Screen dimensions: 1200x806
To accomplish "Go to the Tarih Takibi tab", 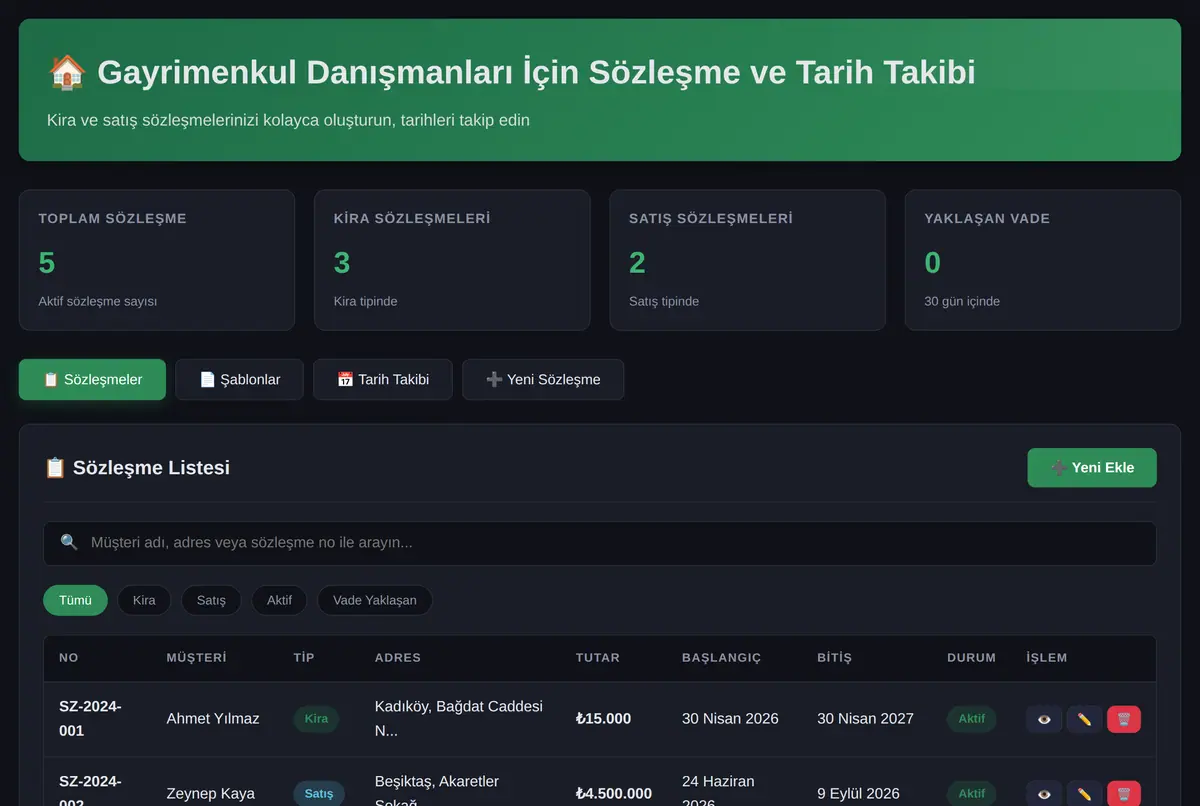I will 383,380.
